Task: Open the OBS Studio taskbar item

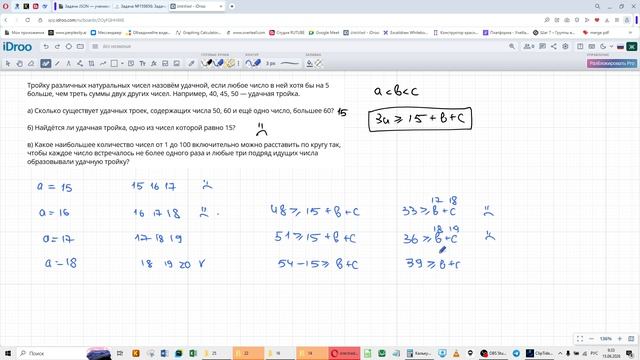Action: [493, 353]
